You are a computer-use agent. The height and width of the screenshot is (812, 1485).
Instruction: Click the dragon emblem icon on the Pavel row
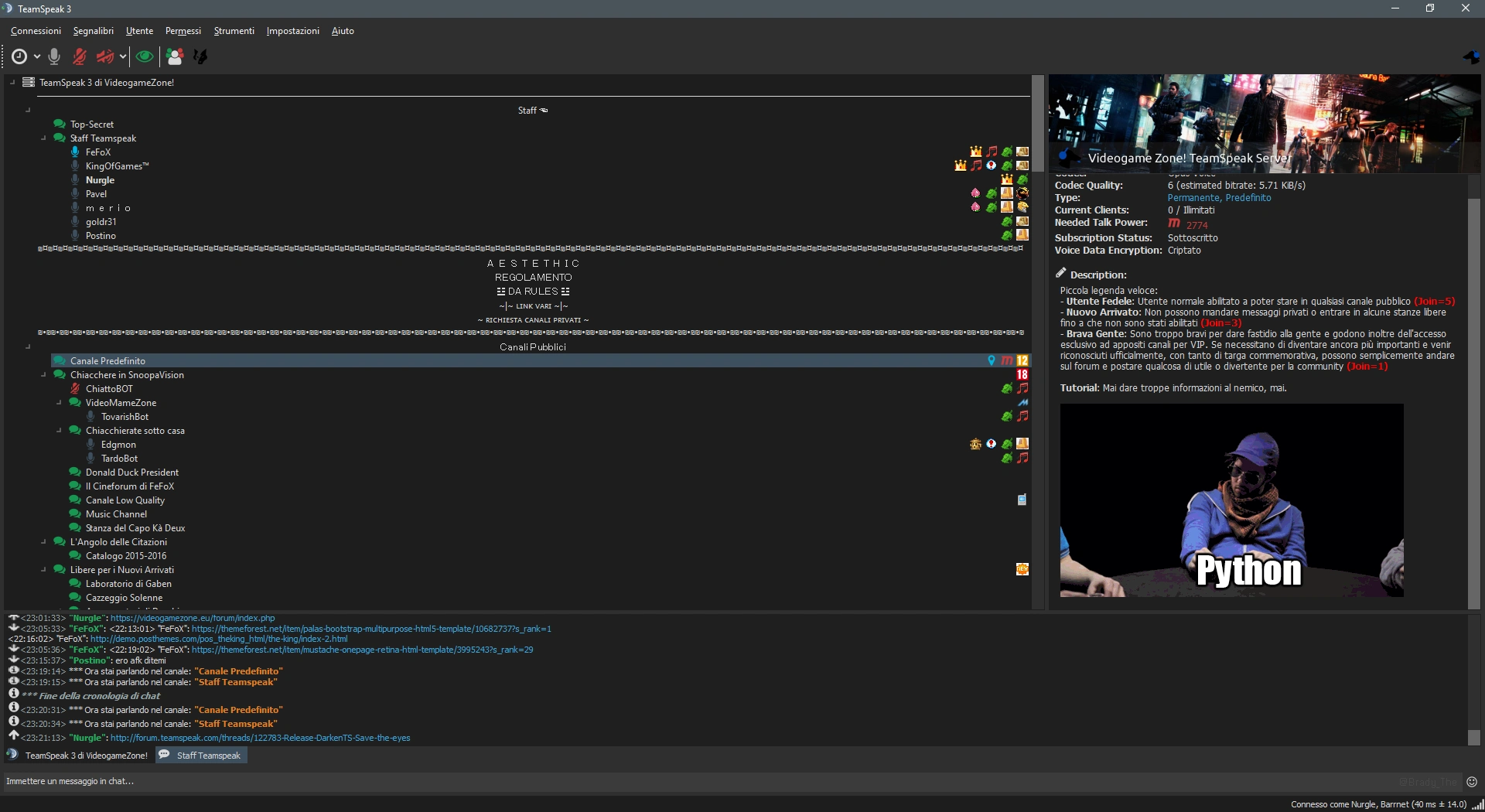tap(1022, 193)
